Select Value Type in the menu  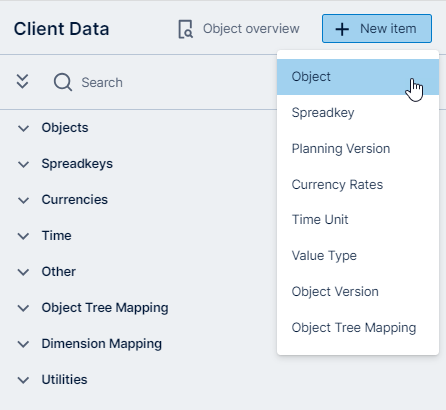click(358, 256)
